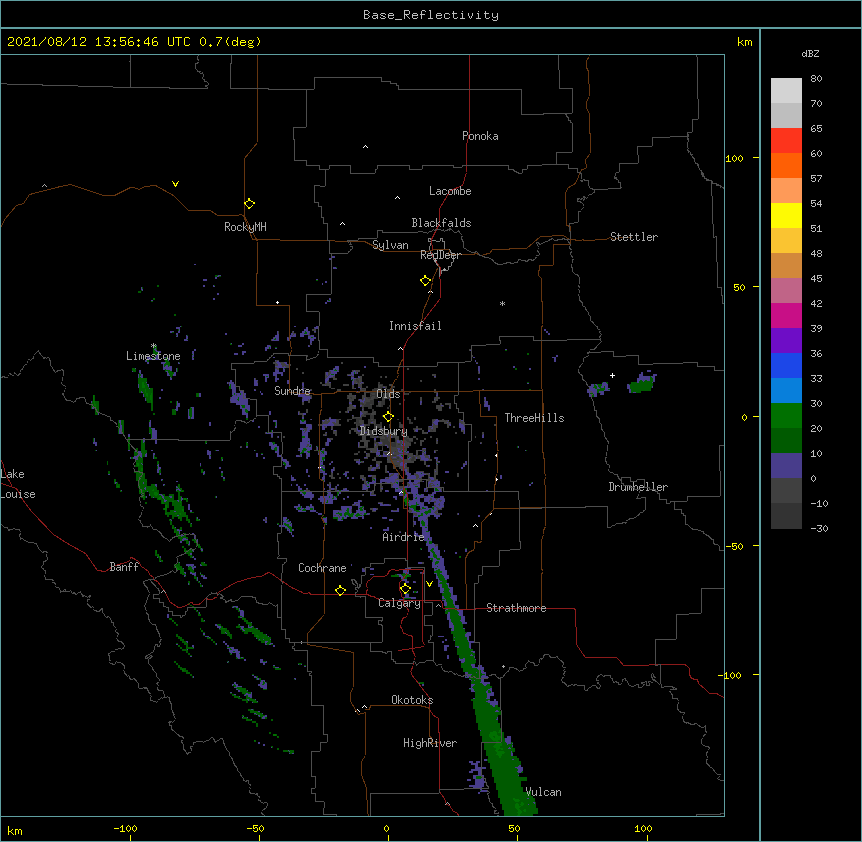Click the Vulcan town label
The height and width of the screenshot is (842, 862).
tap(543, 792)
